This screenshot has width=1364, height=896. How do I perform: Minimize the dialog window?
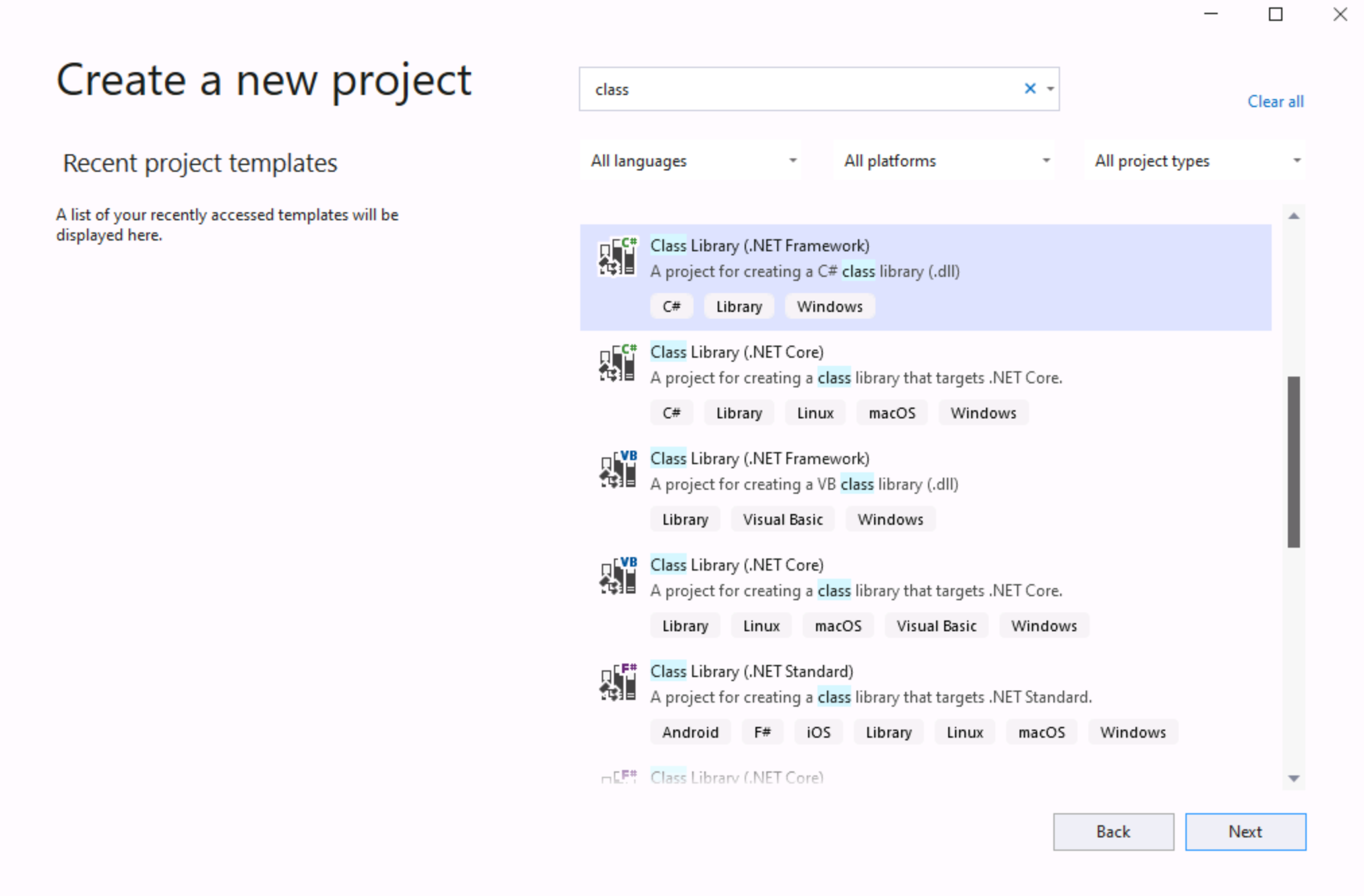coord(1211,14)
